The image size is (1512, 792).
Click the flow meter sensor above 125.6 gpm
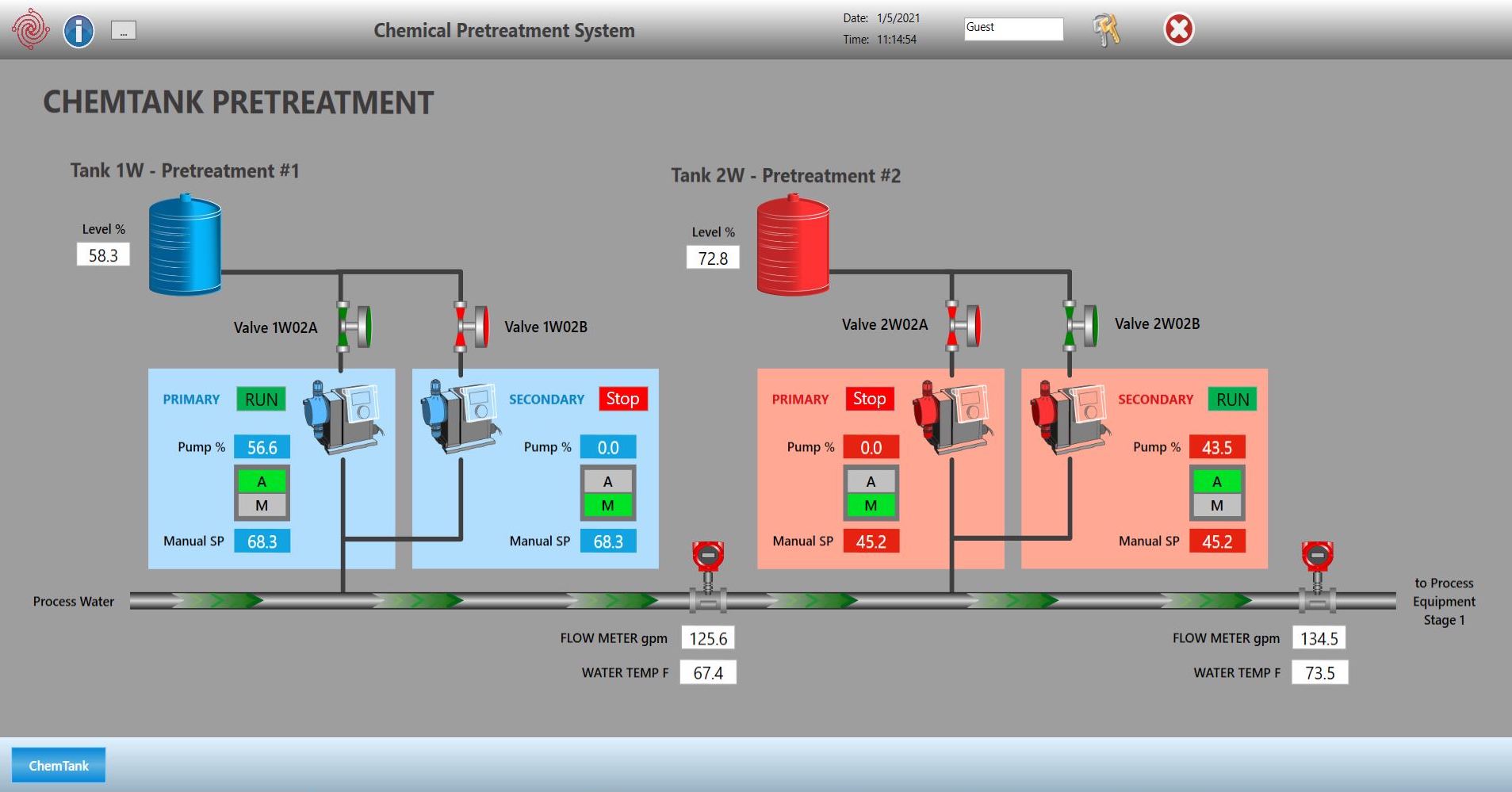click(708, 577)
